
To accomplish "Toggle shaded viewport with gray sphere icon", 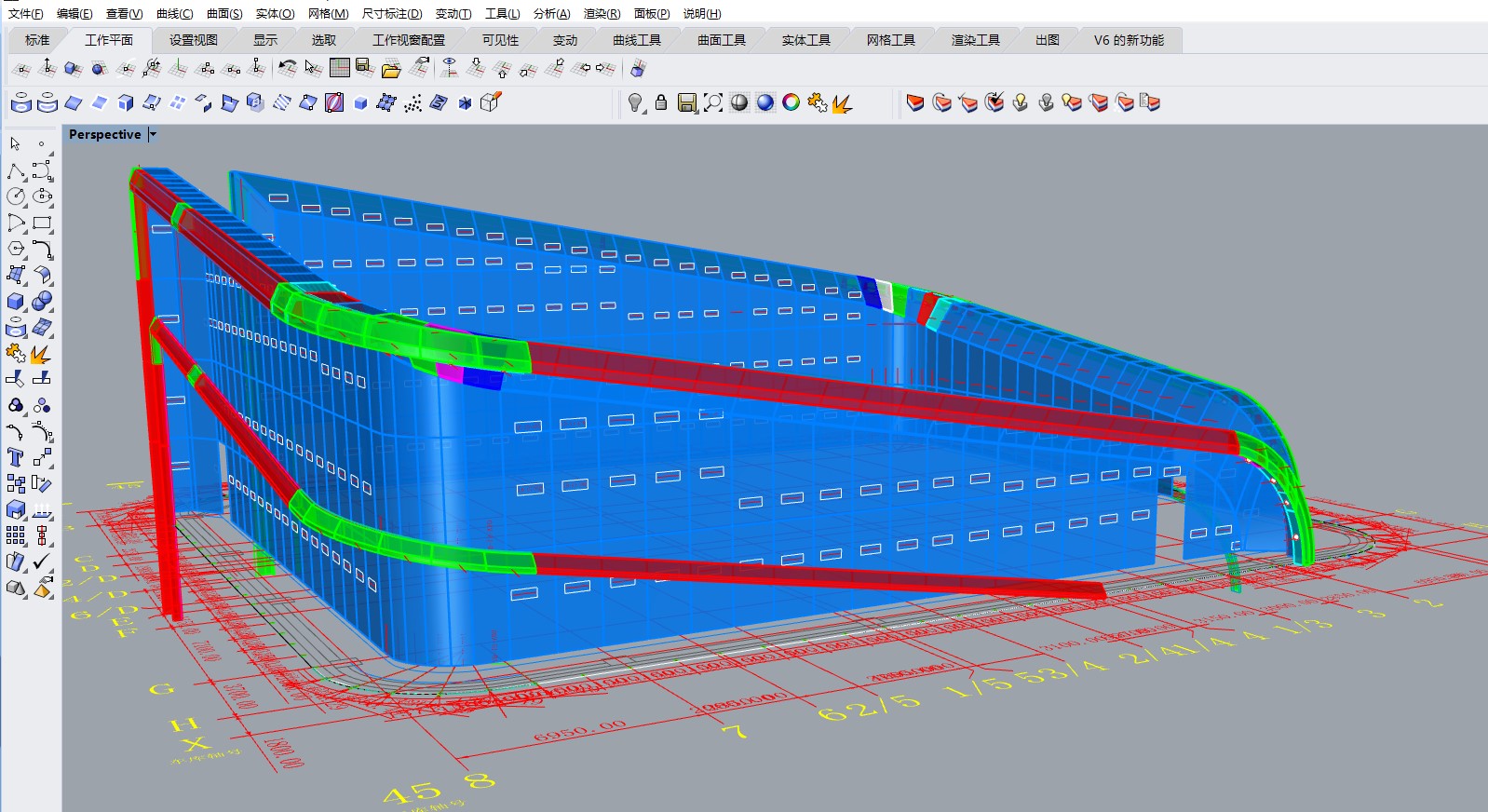I will [x=739, y=103].
